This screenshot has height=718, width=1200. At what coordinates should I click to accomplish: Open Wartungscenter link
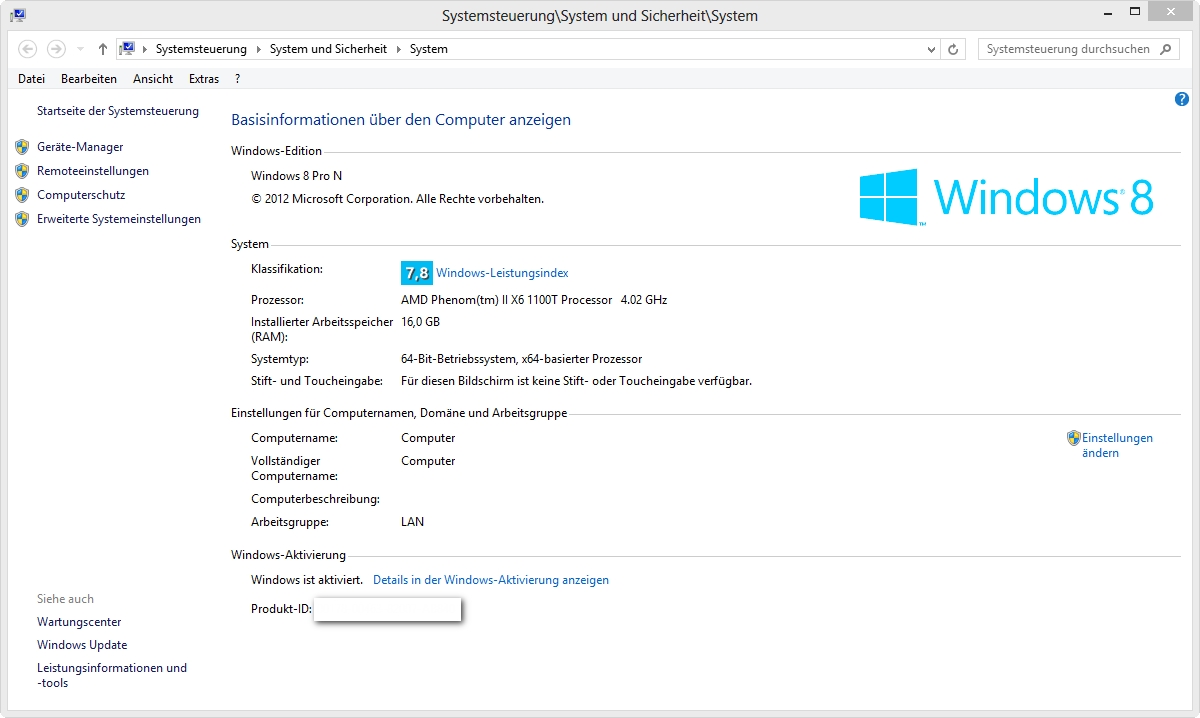click(79, 622)
